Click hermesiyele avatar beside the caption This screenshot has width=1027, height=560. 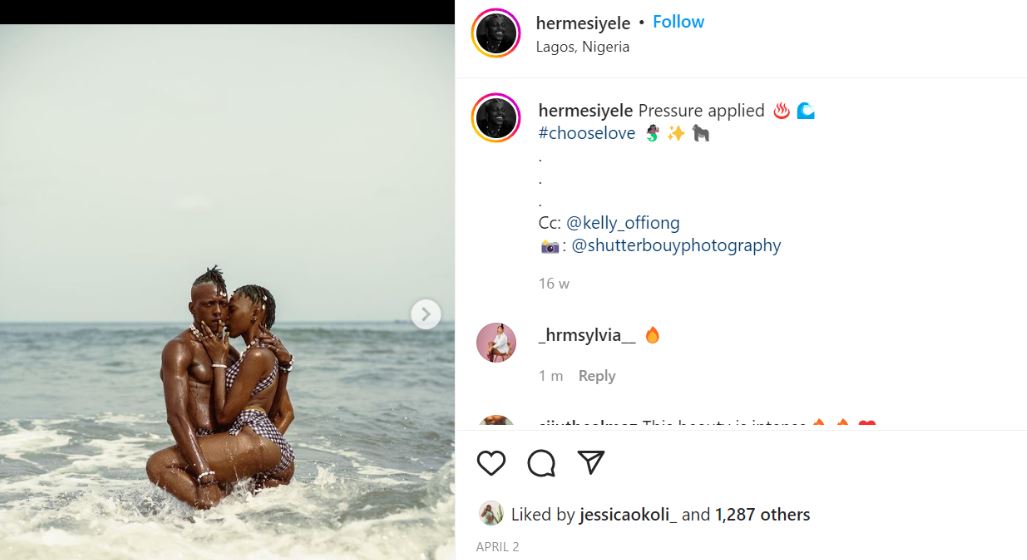(497, 119)
